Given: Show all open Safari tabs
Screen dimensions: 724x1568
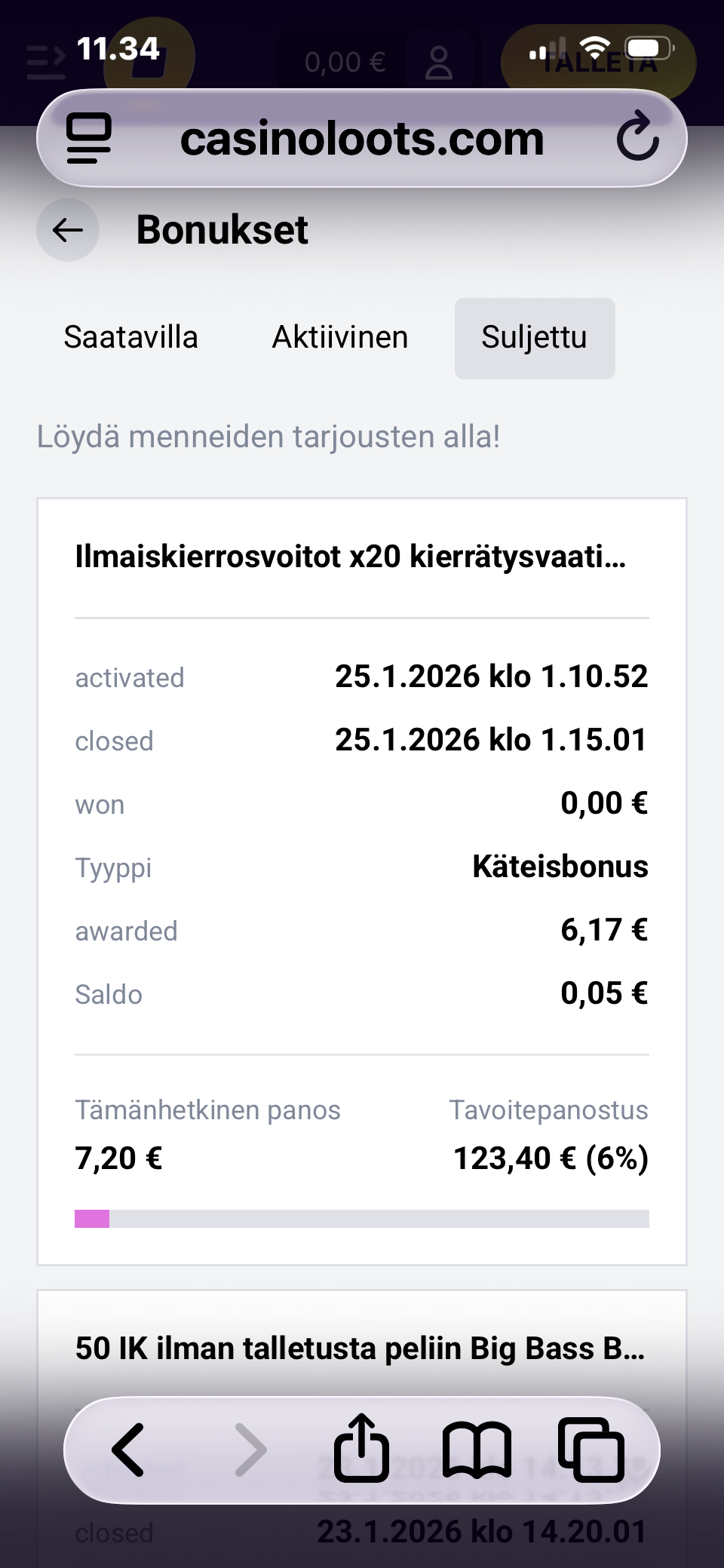Looking at the screenshot, I should point(591,1450).
